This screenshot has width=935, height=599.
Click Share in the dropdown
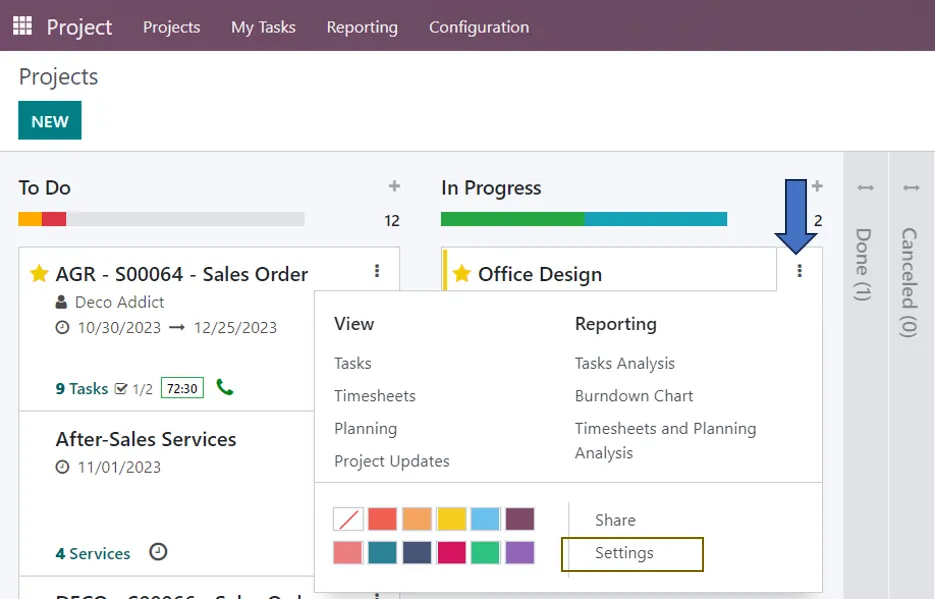pyautogui.click(x=615, y=520)
